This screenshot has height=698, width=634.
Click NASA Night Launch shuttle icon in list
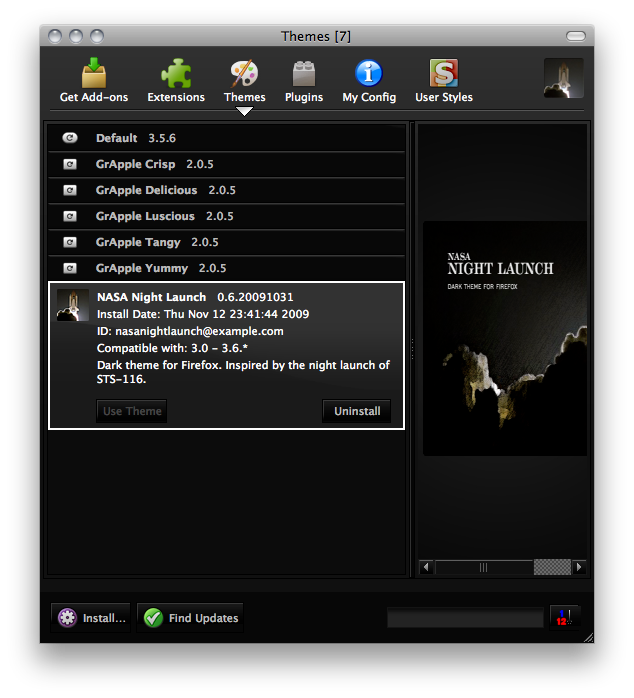pos(73,305)
